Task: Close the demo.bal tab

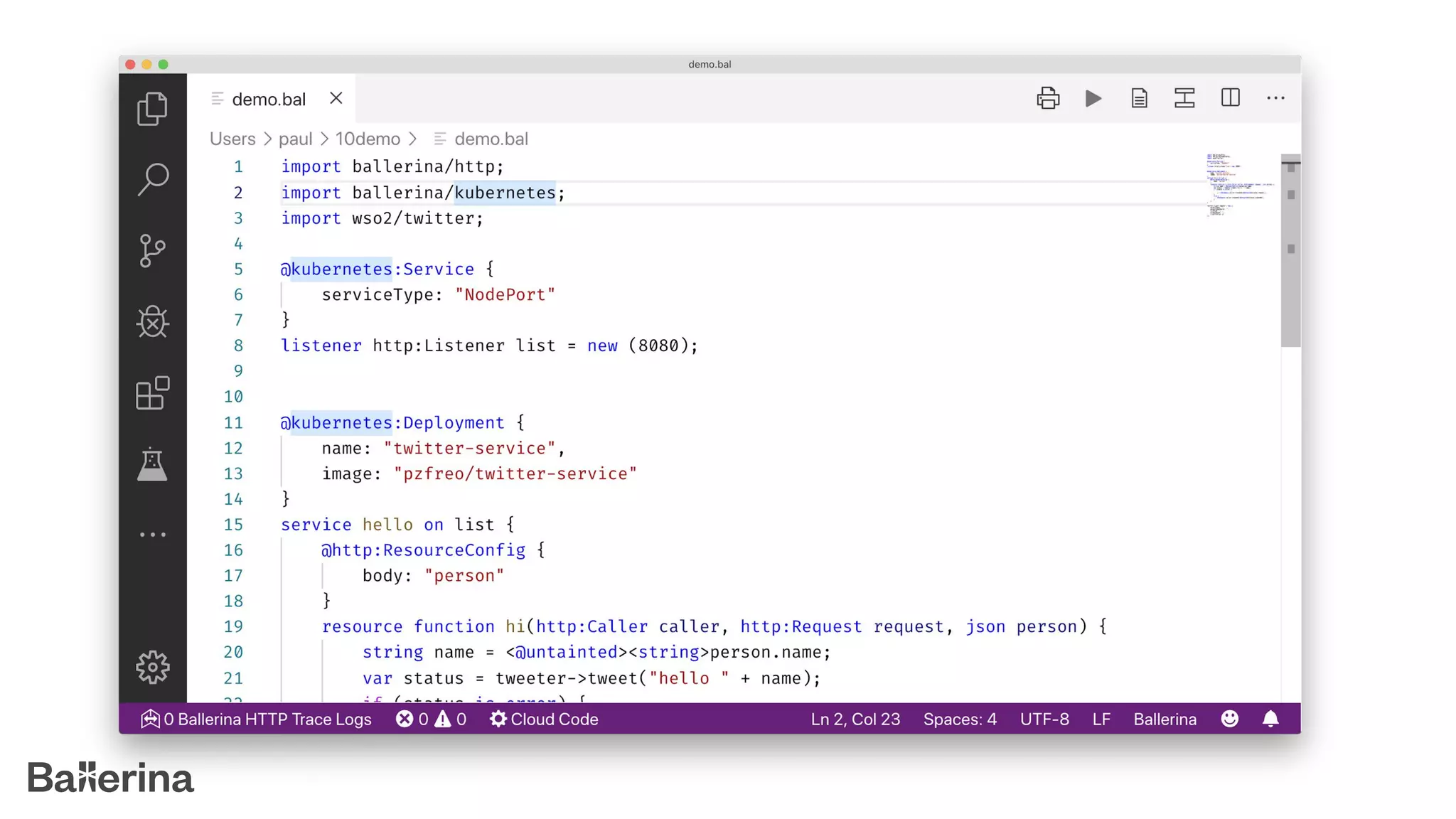Action: 336,98
